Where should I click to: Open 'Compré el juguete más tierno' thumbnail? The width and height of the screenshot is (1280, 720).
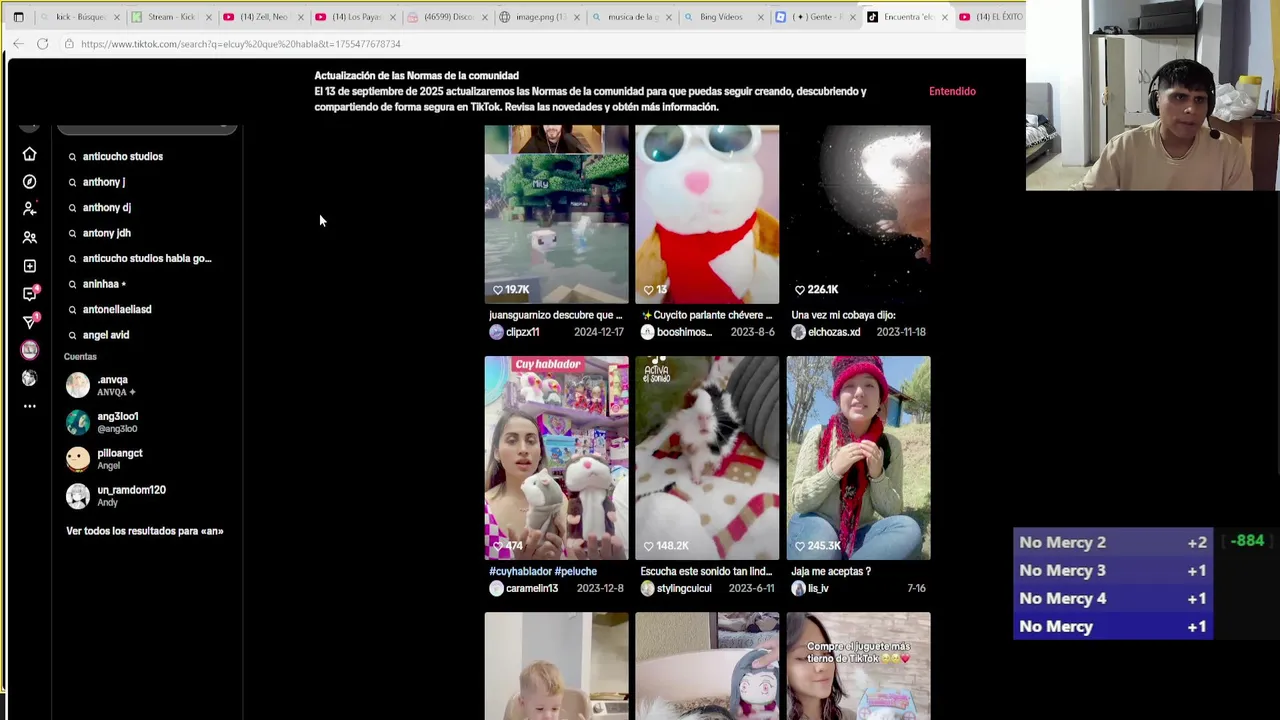[858, 666]
